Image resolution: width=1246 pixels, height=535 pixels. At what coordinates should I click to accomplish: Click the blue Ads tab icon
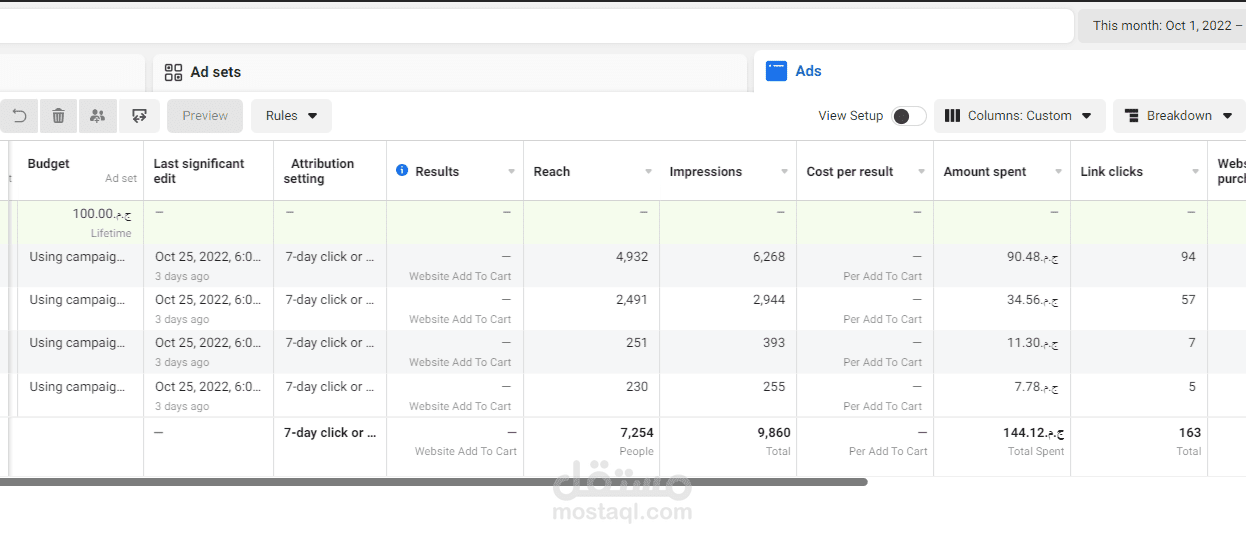click(x=776, y=71)
